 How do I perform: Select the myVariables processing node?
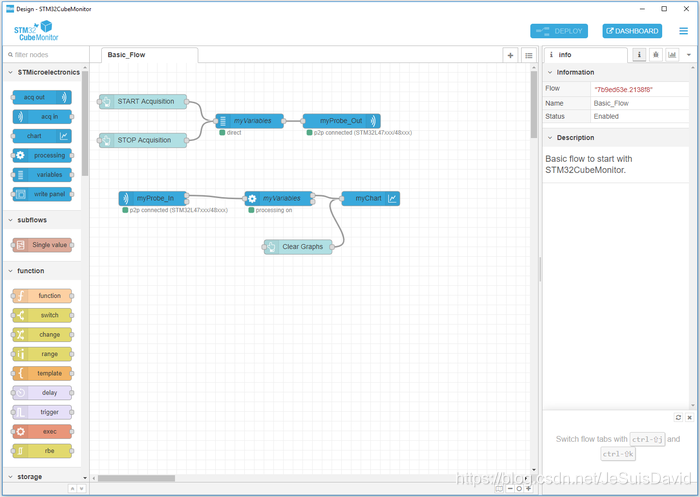(279, 198)
